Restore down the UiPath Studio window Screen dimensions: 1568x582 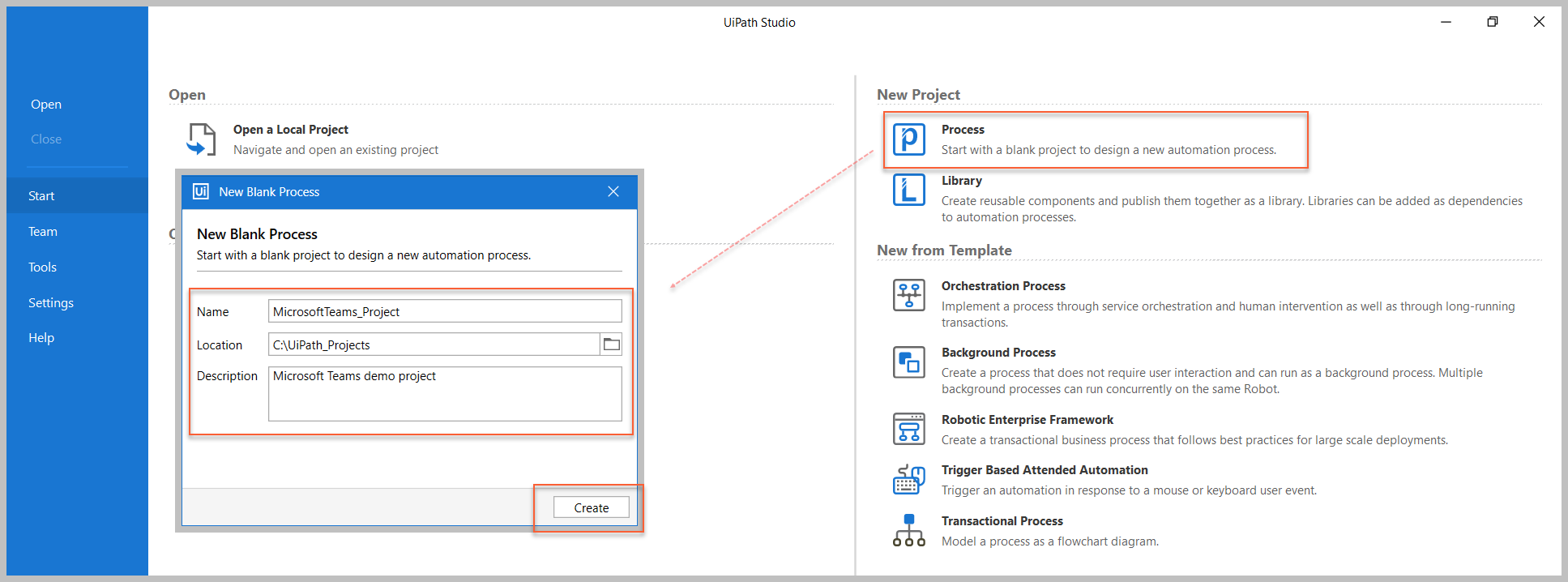coord(1492,22)
